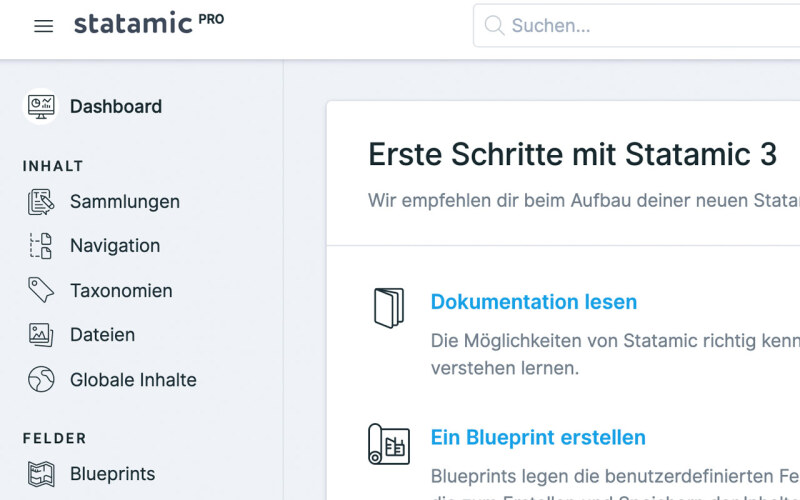
Task: Click the Dateien image icon
Action: (x=41, y=335)
